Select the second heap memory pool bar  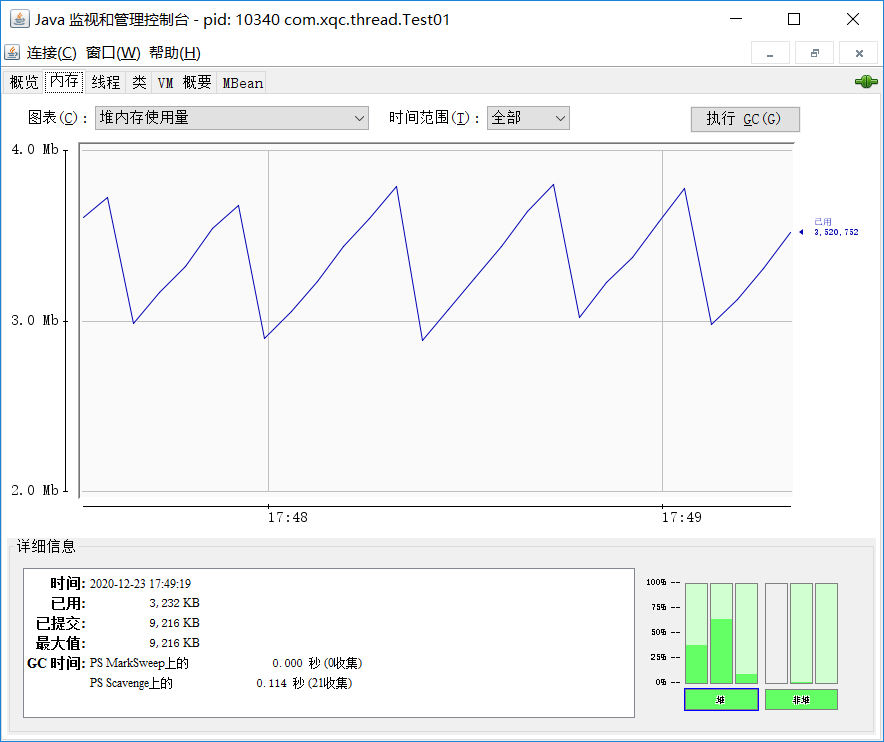(x=721, y=633)
